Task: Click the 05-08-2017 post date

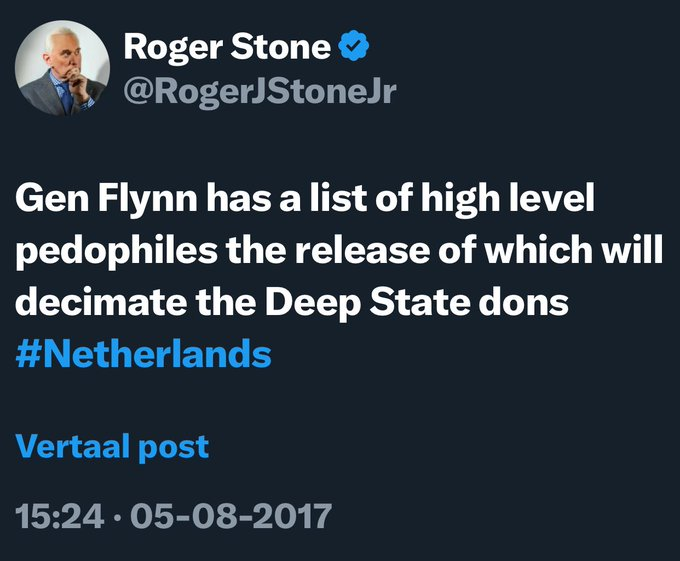Action: (x=230, y=516)
